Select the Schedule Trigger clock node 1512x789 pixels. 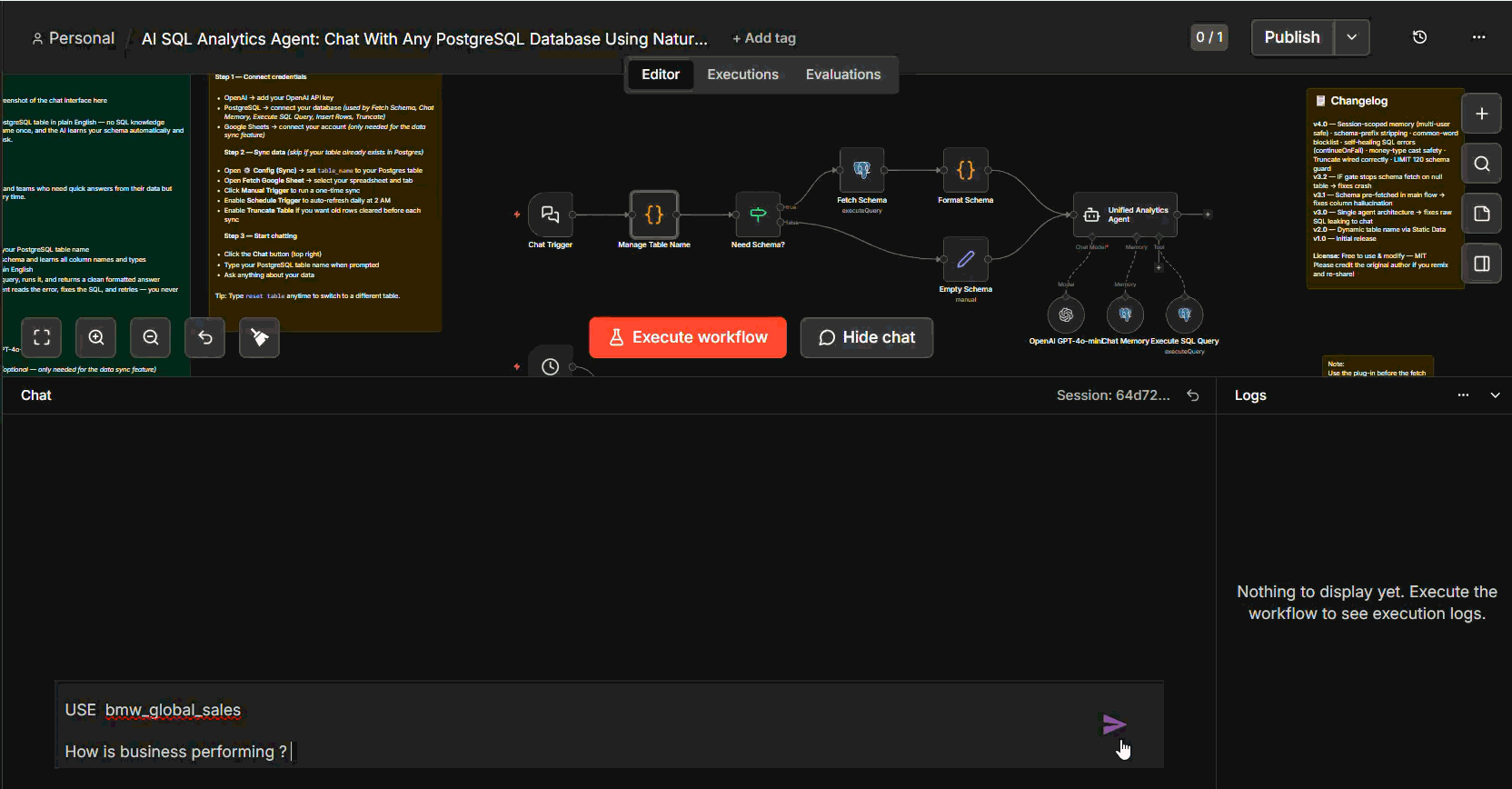point(551,364)
